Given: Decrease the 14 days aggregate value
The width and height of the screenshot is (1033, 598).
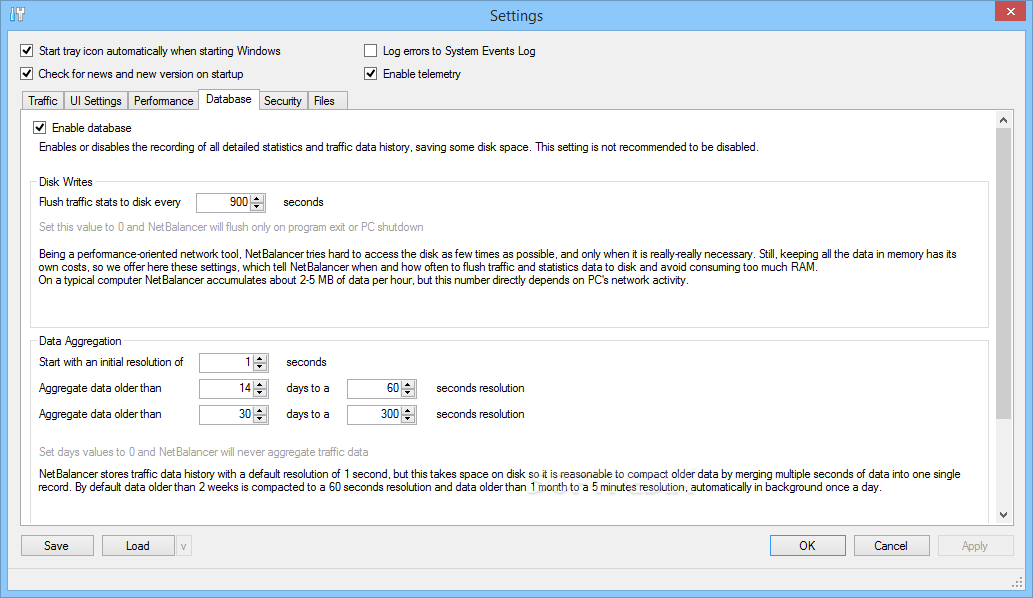Looking at the screenshot, I should click(260, 393).
